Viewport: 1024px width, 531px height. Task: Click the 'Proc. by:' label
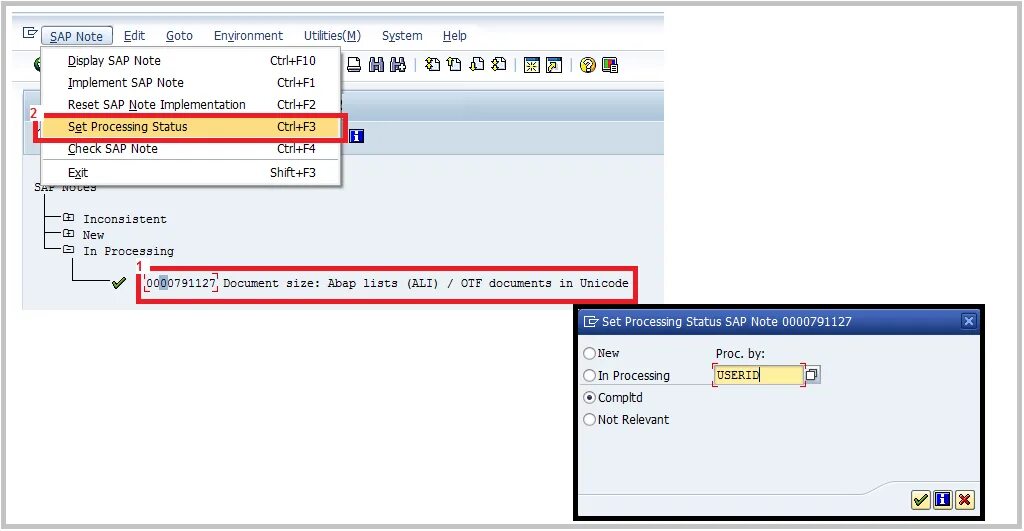pos(740,354)
